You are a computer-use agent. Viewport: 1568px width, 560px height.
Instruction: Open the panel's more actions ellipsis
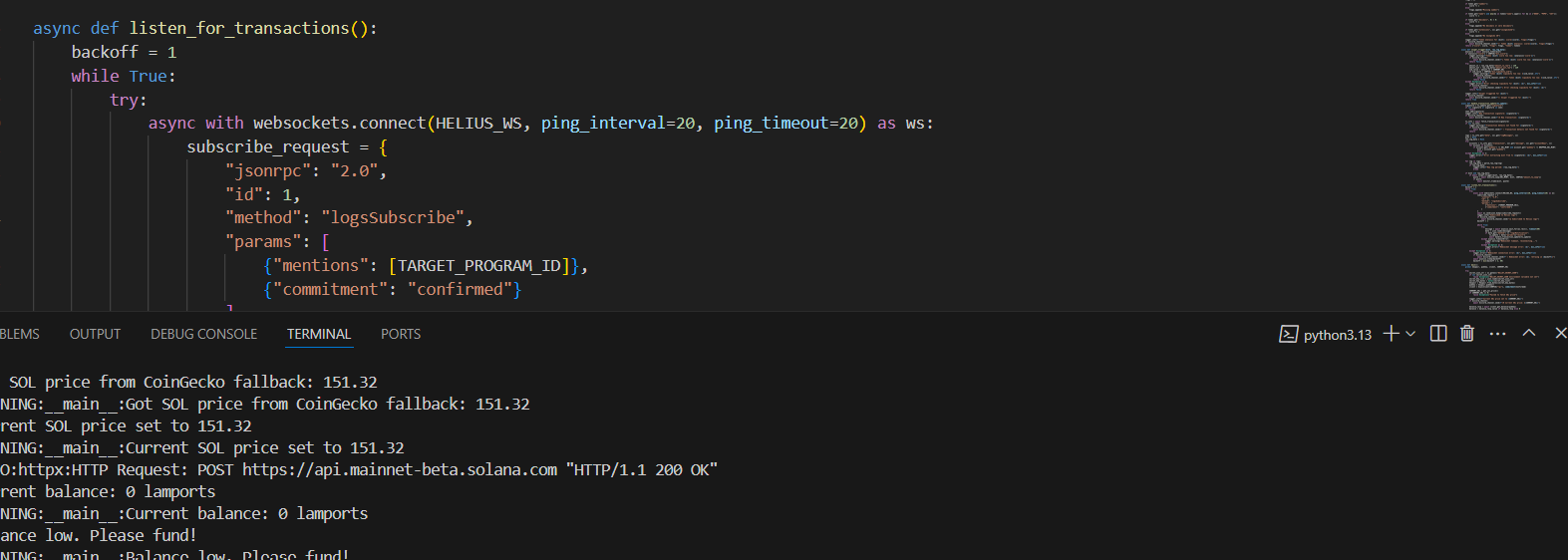coord(1497,334)
